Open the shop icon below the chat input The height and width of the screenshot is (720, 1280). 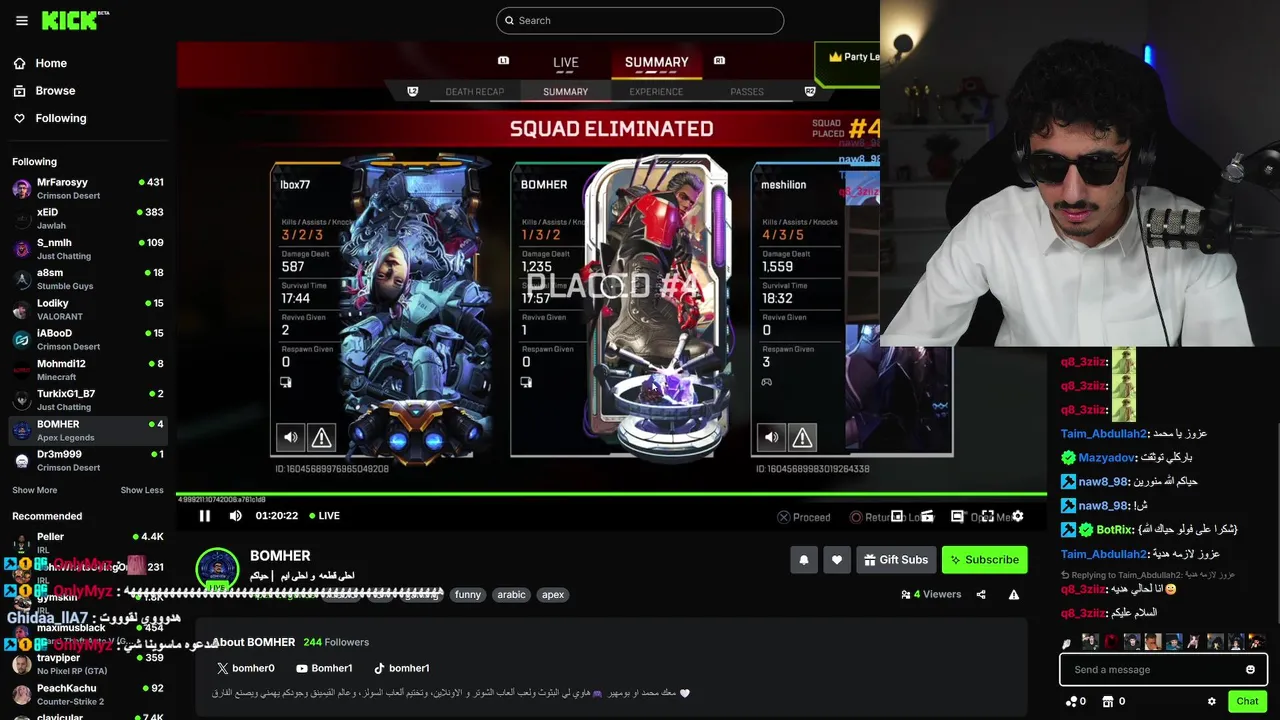point(1110,701)
